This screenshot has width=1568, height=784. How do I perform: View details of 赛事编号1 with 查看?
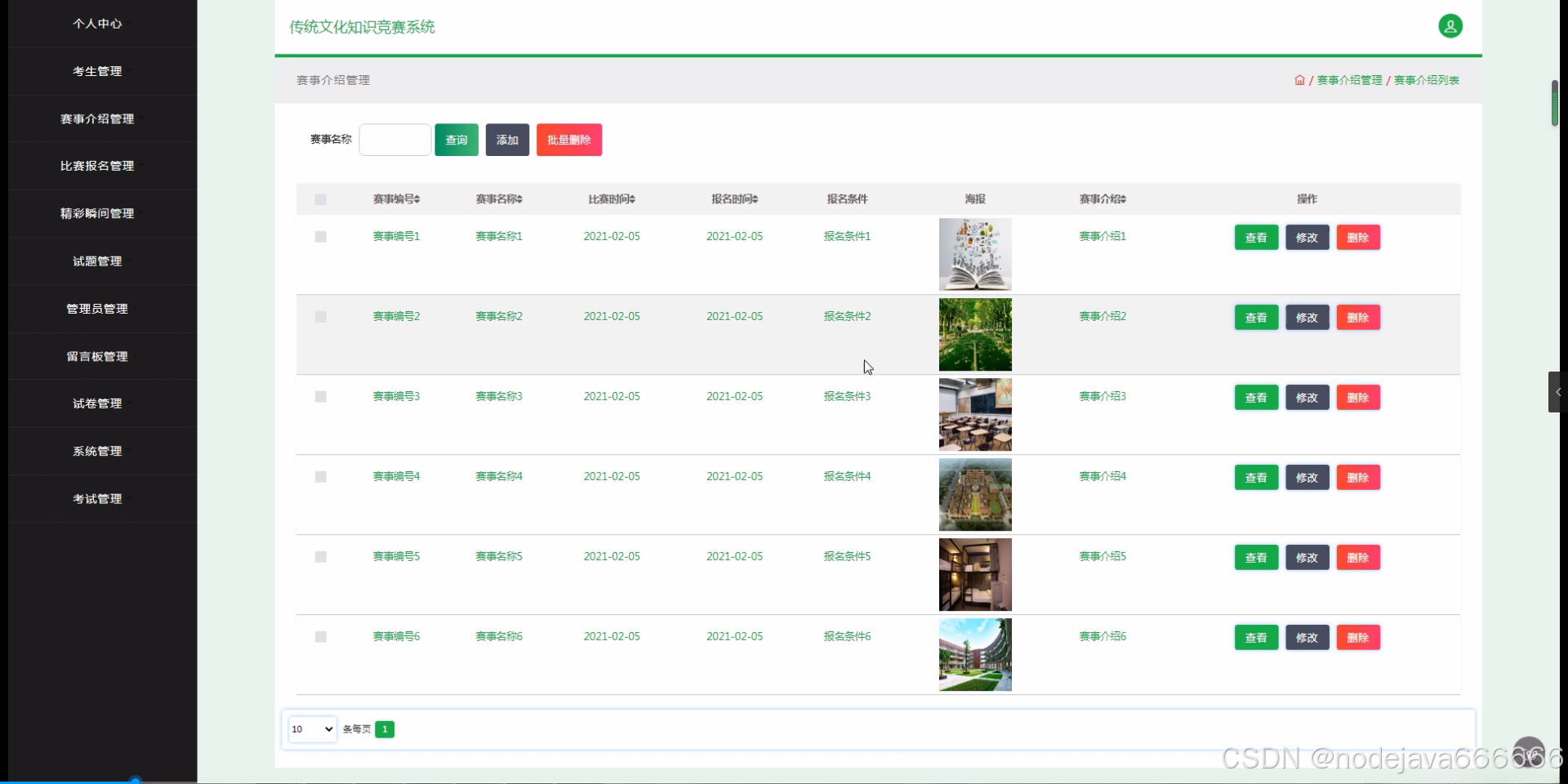(x=1256, y=238)
